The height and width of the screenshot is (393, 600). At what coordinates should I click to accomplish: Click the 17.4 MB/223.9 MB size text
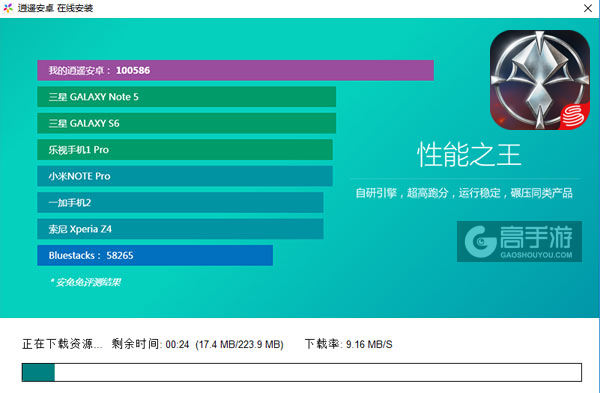tap(240, 344)
